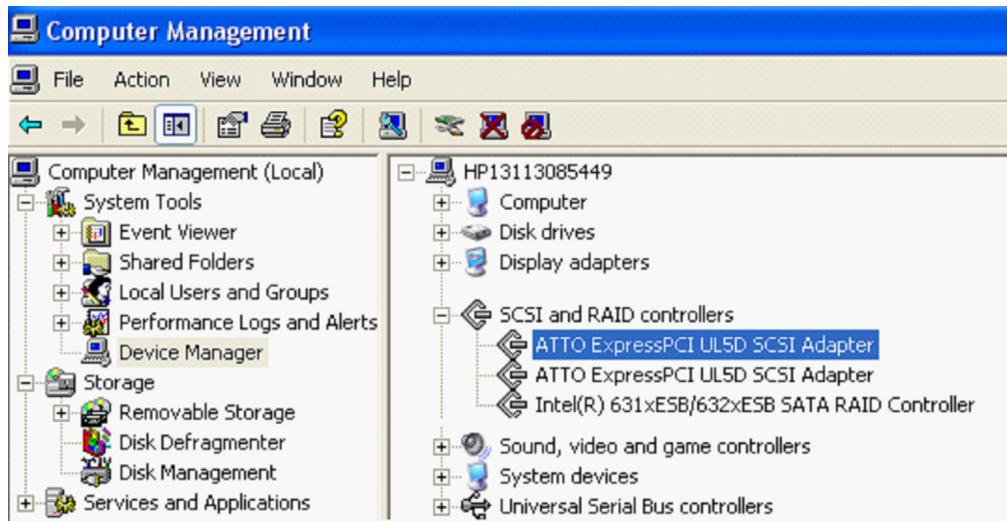This screenshot has height=521, width=1007.
Task: Click the Back arrow toolbar button
Action: coord(30,125)
